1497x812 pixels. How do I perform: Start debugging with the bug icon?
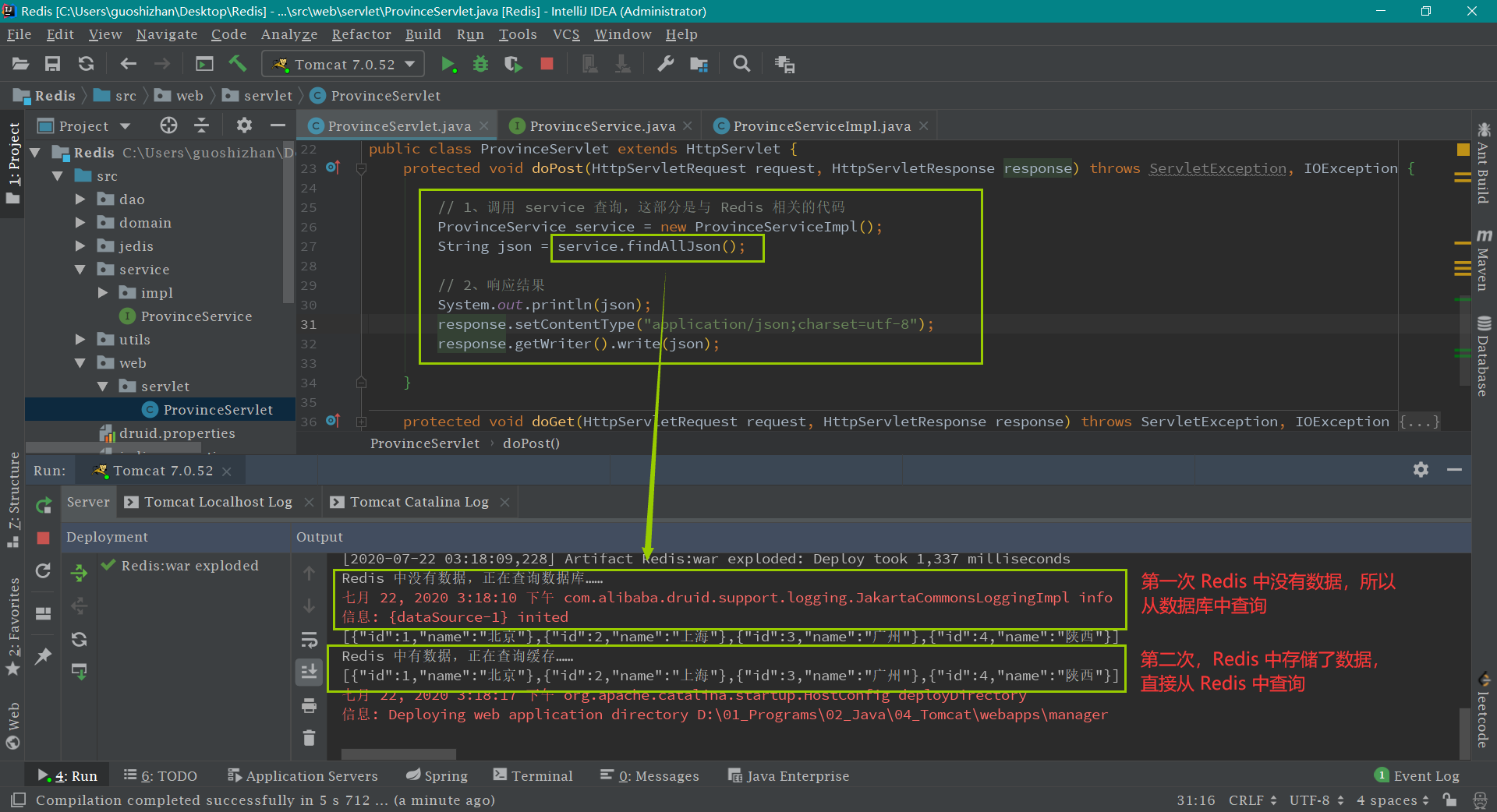480,65
